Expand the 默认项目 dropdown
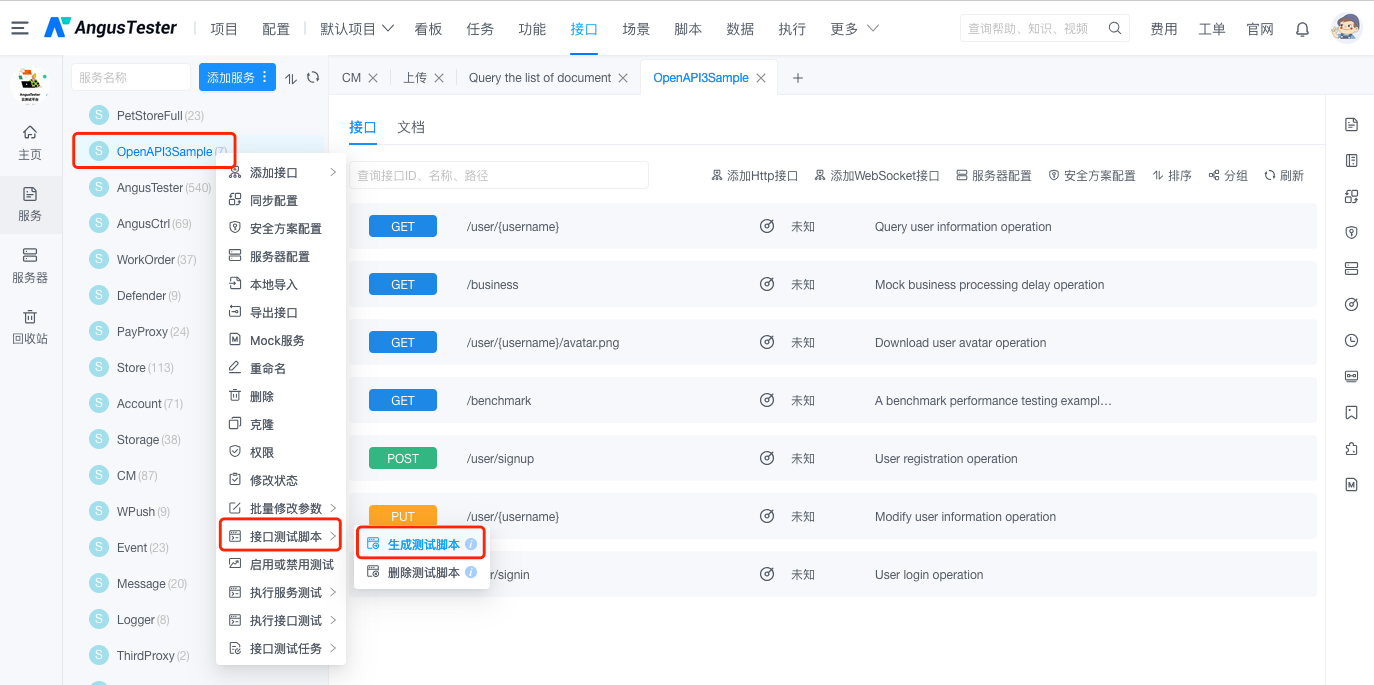1374x685 pixels. 357,29
